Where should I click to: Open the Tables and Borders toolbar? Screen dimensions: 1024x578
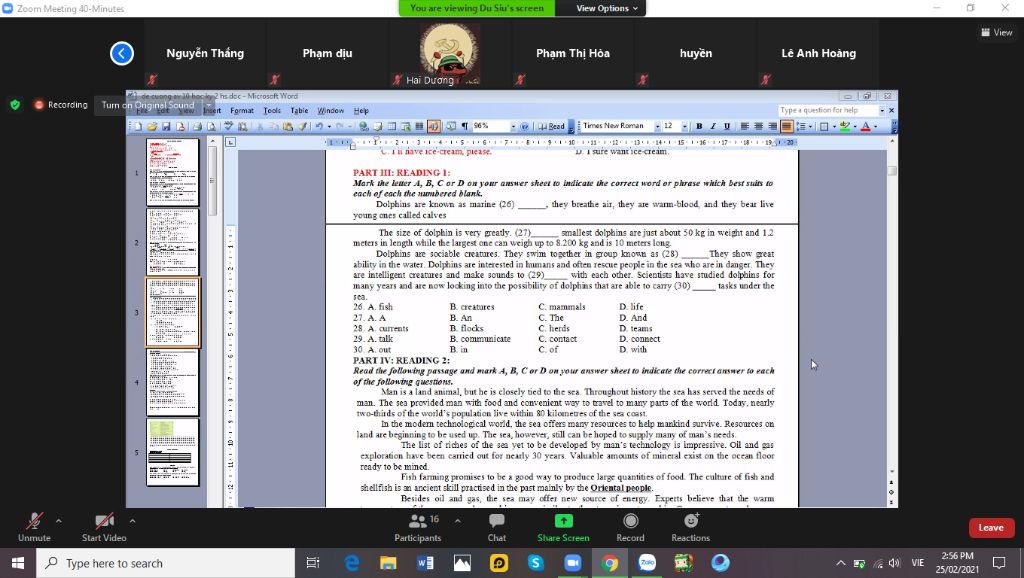(377, 126)
